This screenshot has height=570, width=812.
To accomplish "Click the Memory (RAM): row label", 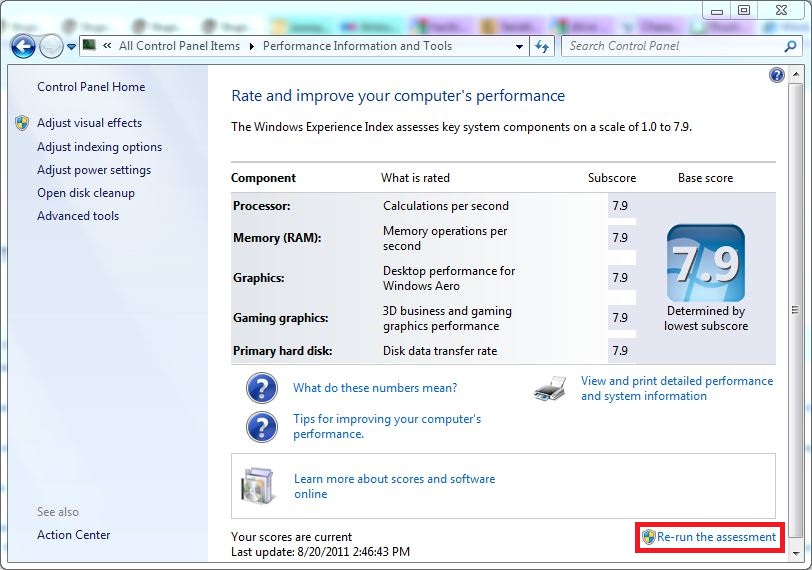I will (x=277, y=238).
